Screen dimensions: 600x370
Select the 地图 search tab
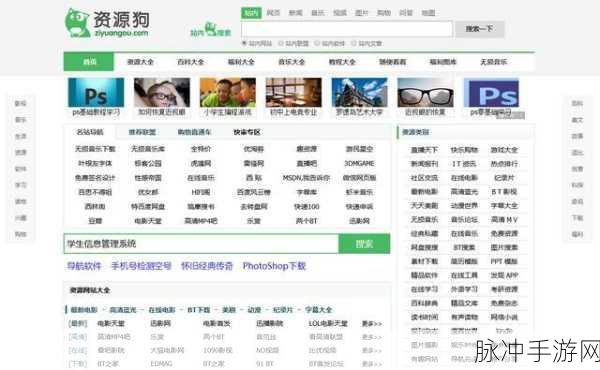point(428,13)
